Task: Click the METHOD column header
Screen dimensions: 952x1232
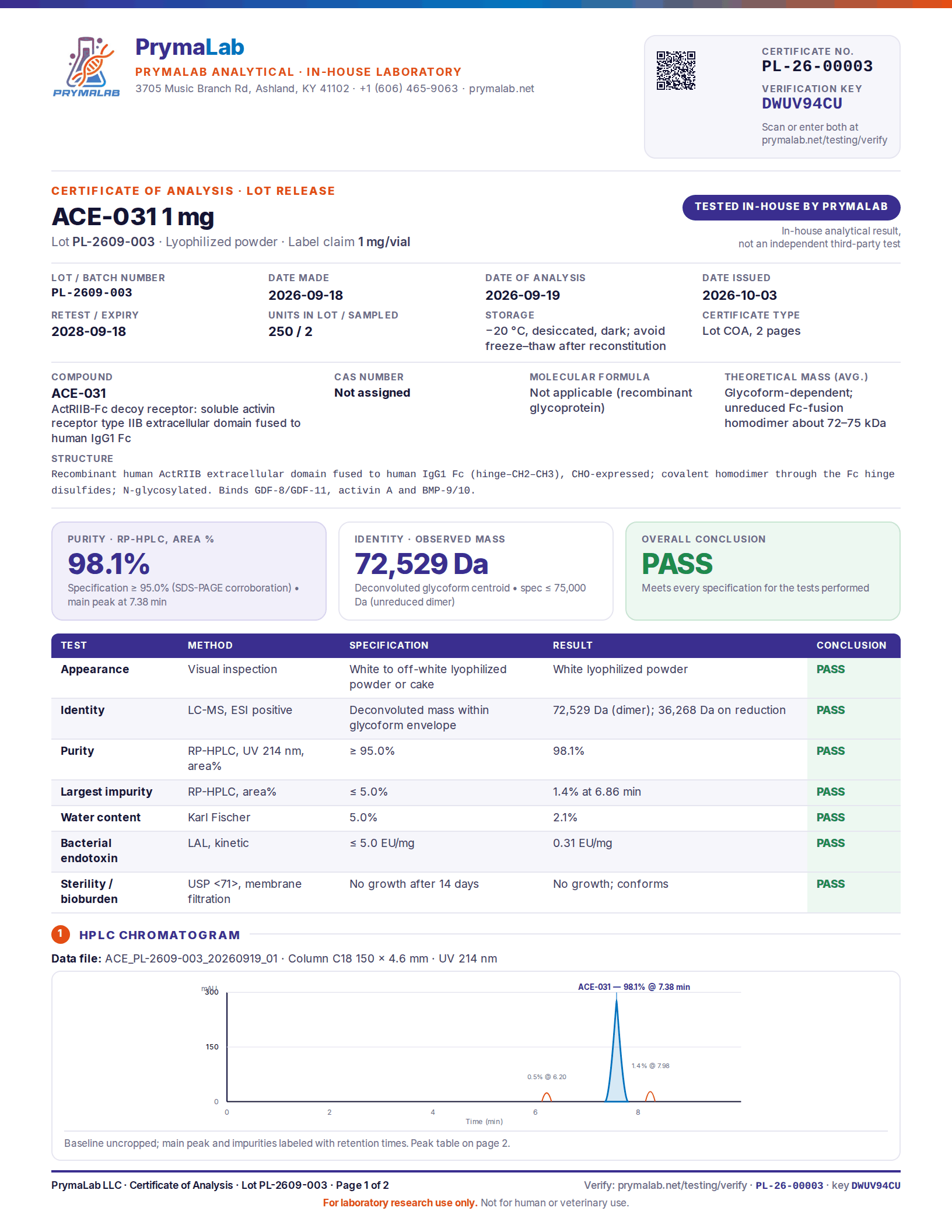Action: (210, 645)
